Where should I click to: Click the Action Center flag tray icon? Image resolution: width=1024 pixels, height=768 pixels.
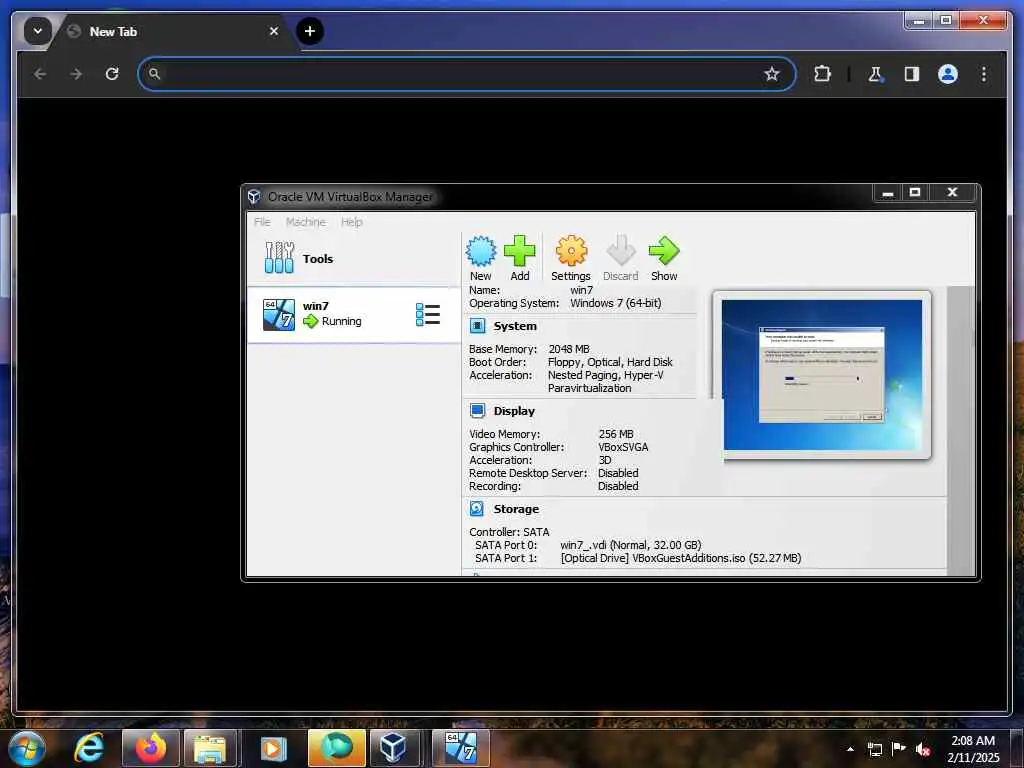click(899, 749)
